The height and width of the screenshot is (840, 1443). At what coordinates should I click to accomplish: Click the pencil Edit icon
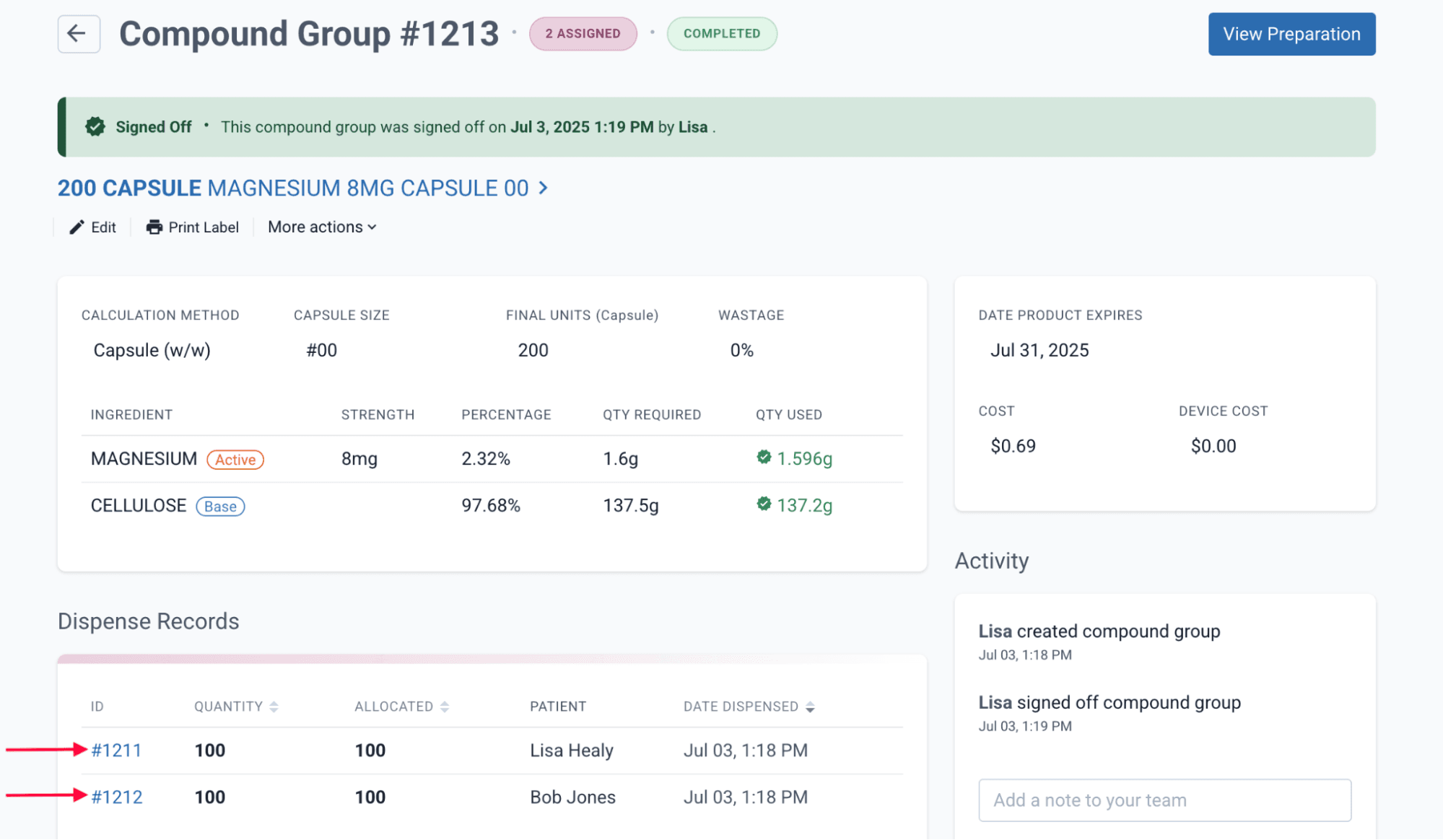(77, 227)
